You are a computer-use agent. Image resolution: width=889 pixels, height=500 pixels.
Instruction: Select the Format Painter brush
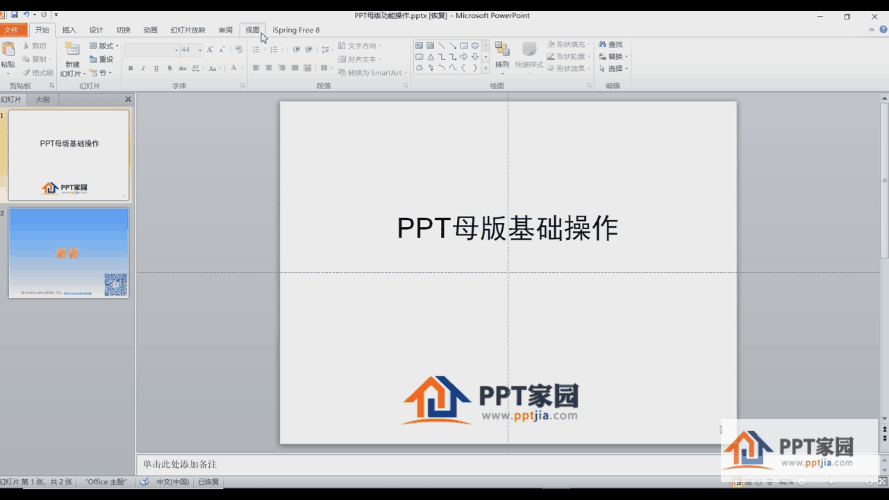(x=37, y=73)
